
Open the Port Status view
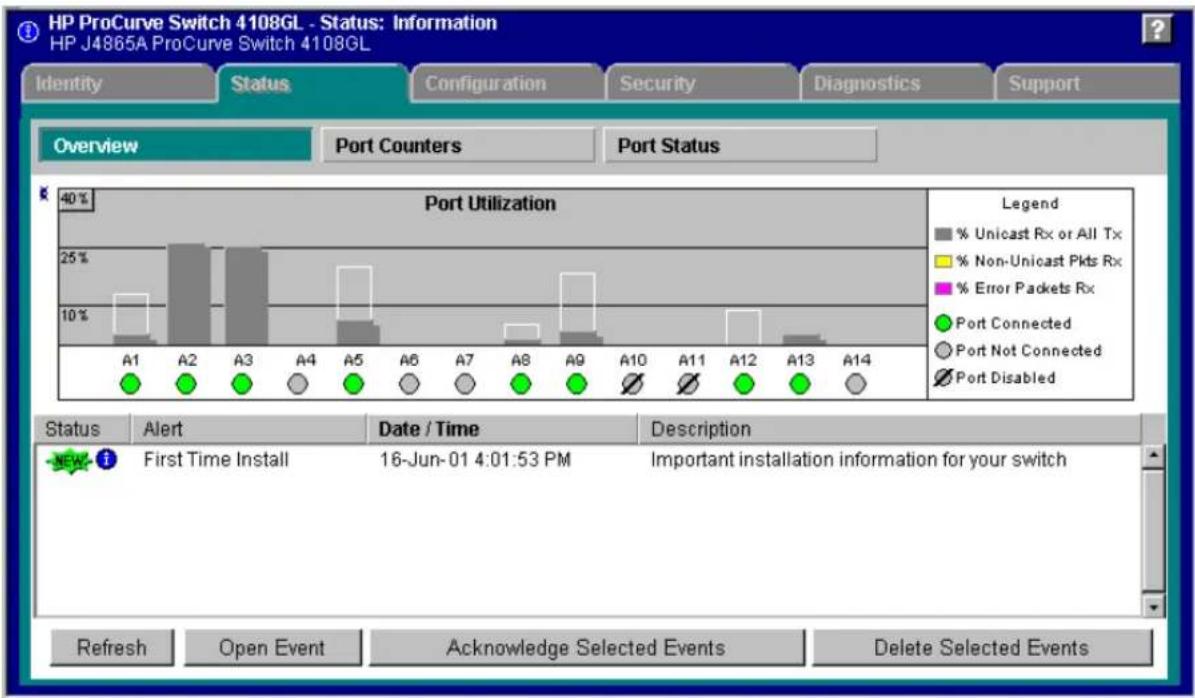coord(740,145)
